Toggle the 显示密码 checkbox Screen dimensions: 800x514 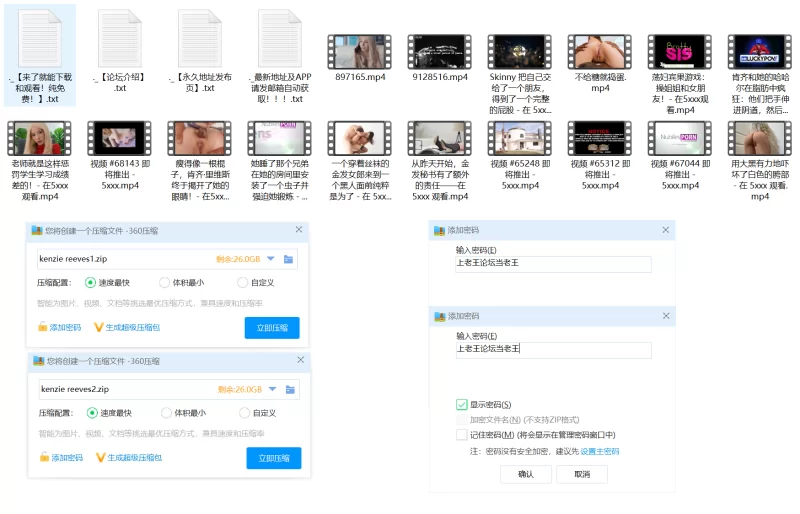[x=461, y=404]
